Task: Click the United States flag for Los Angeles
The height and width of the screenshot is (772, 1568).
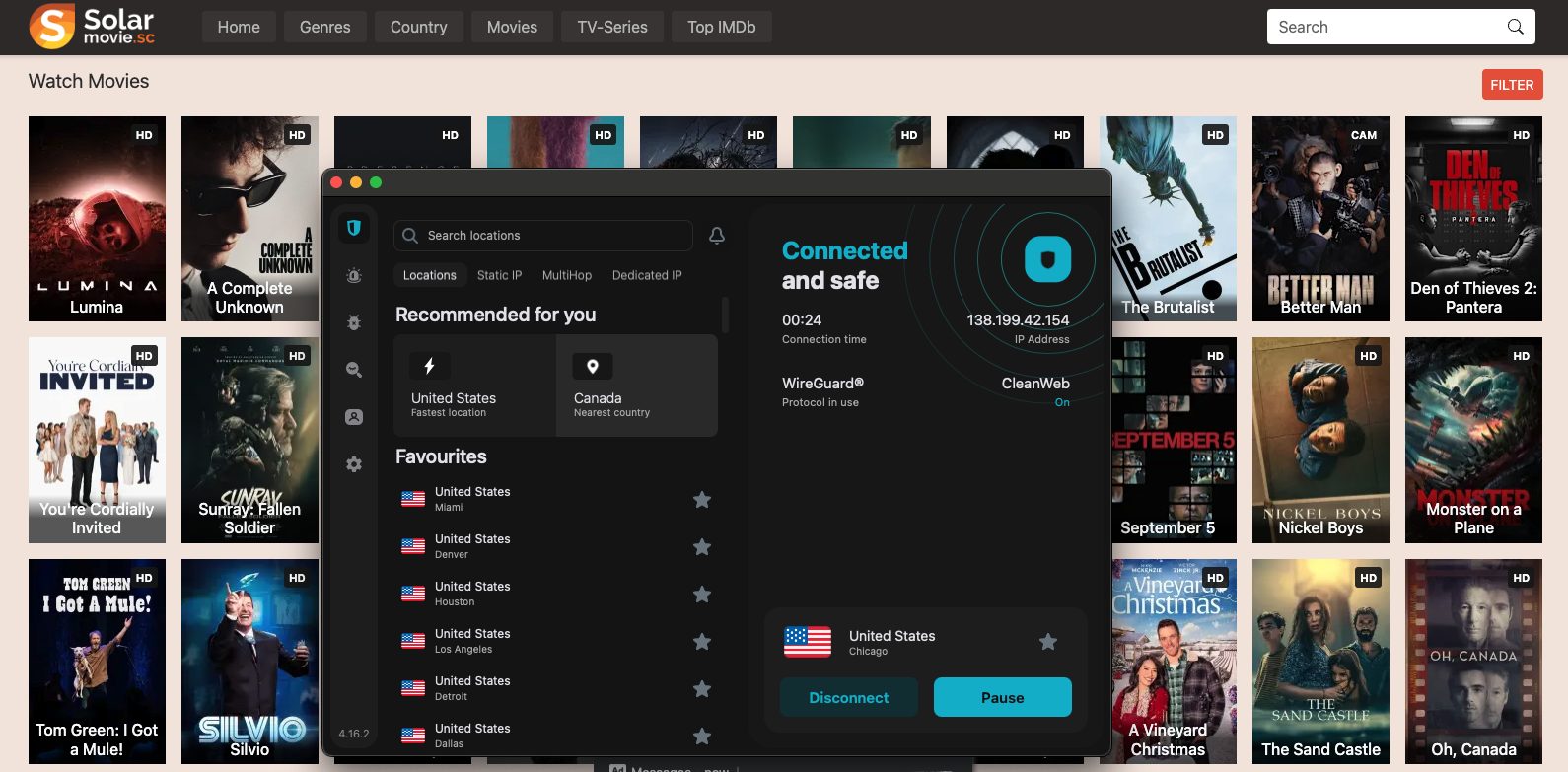Action: click(413, 641)
